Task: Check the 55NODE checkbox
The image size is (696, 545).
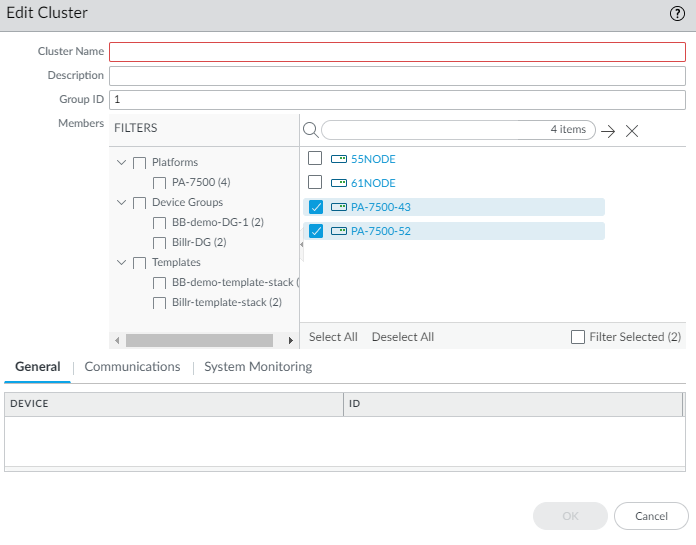Action: (x=315, y=158)
